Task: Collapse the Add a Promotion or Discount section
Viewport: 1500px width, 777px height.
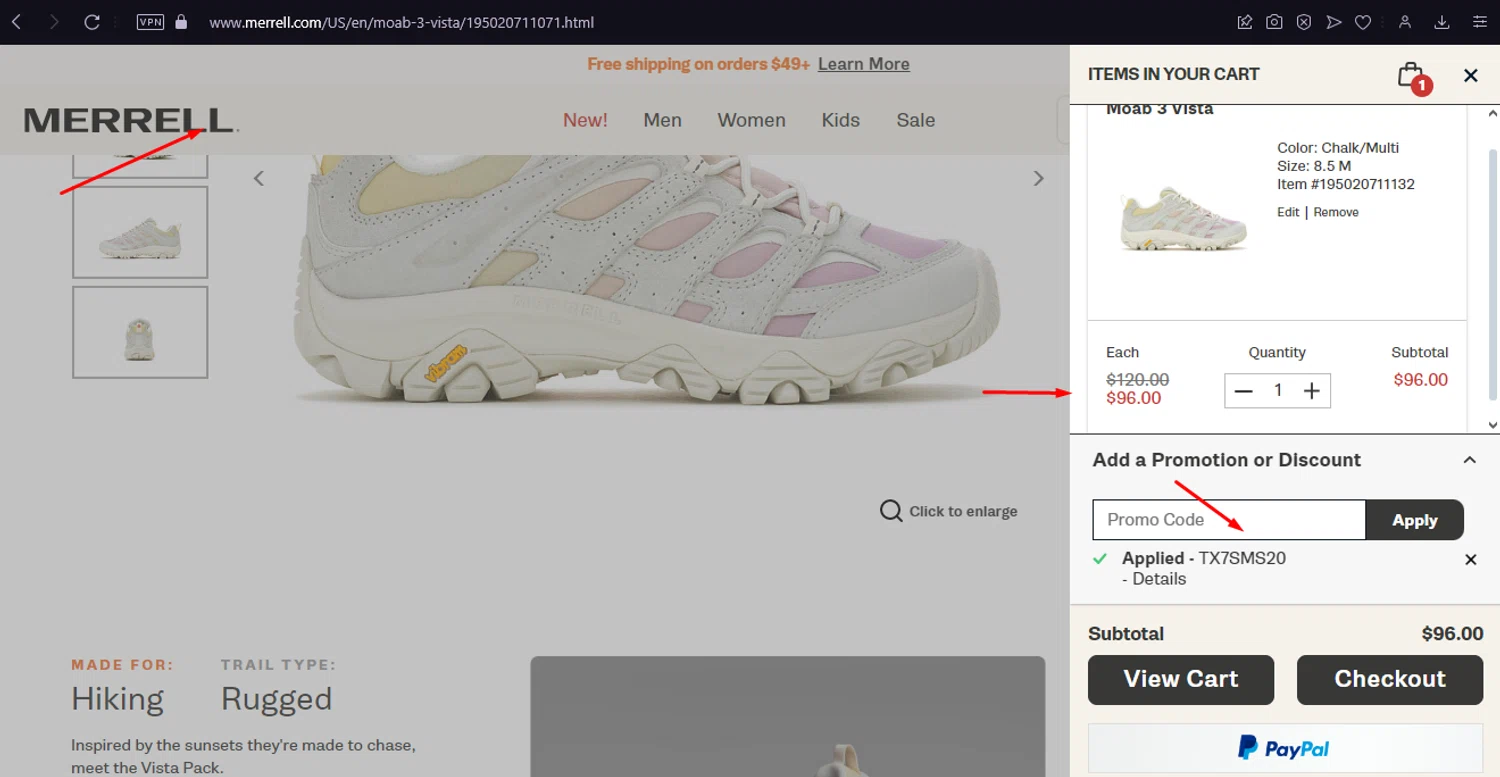Action: click(x=1469, y=460)
